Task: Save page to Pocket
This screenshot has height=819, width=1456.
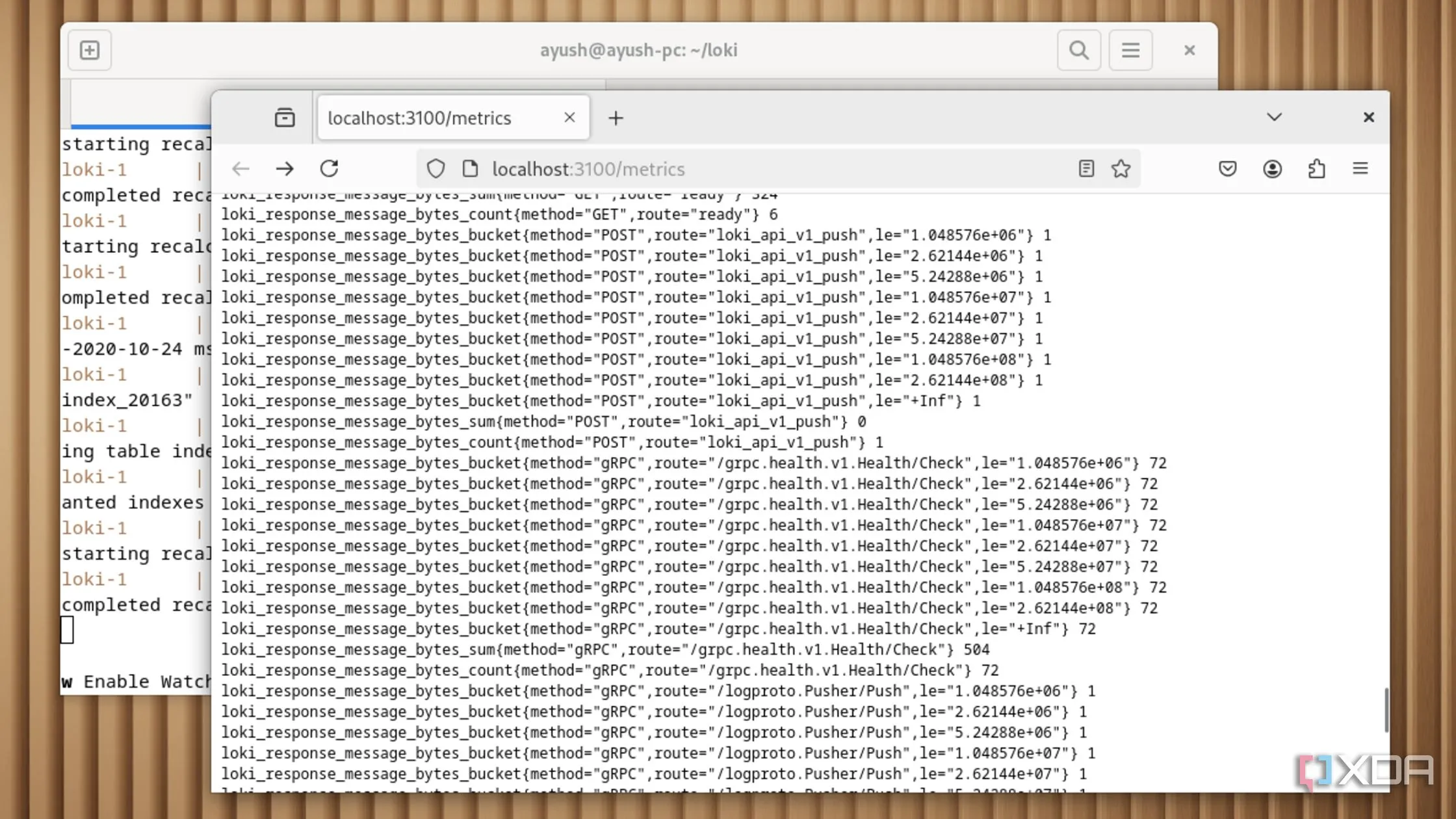Action: coord(1227,169)
